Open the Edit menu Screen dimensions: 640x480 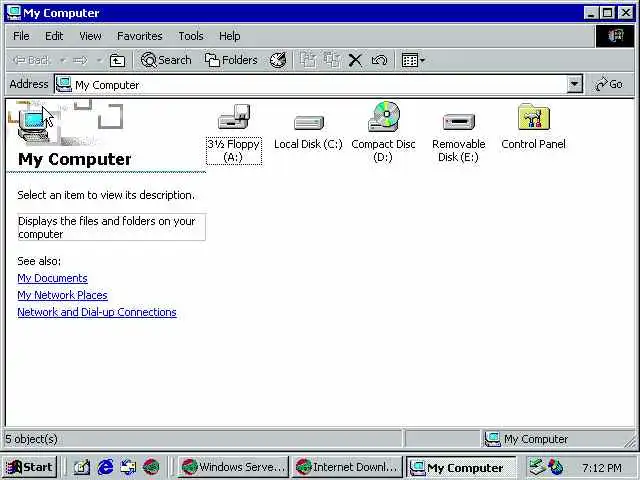(54, 36)
